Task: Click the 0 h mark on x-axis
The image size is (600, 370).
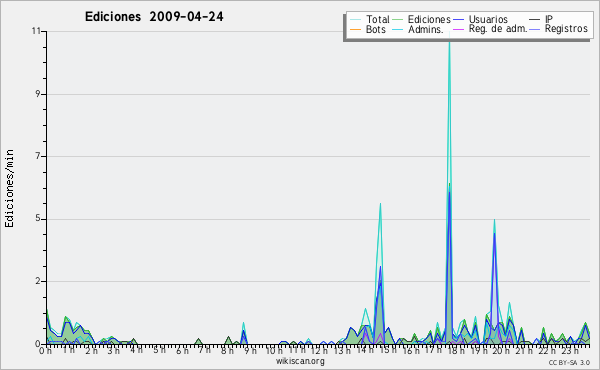Action: 45,350
